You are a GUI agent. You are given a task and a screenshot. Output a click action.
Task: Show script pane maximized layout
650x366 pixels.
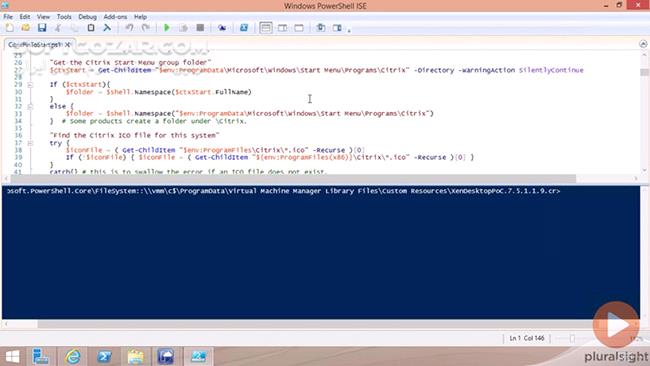[x=299, y=28]
